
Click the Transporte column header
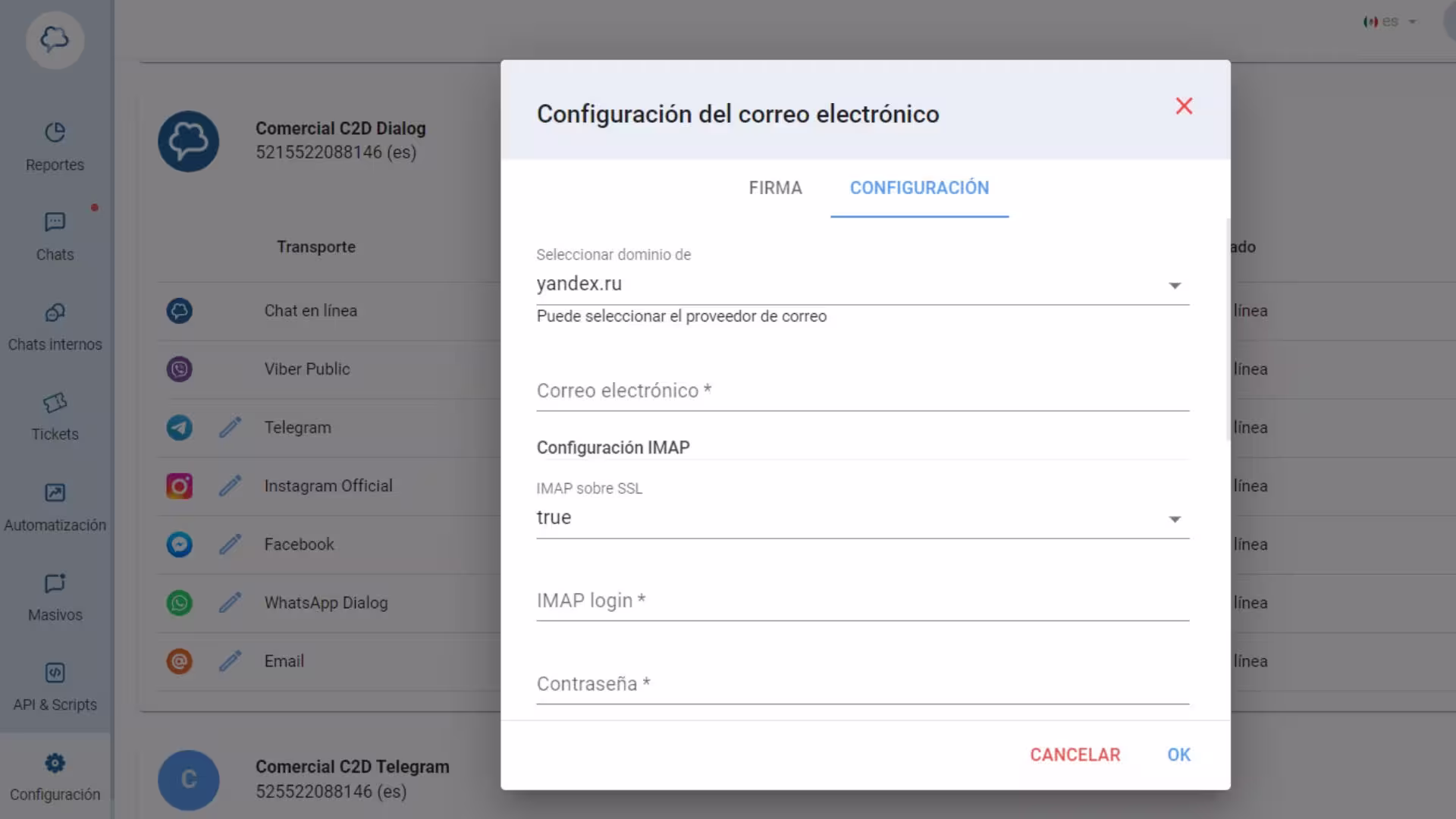coord(316,247)
